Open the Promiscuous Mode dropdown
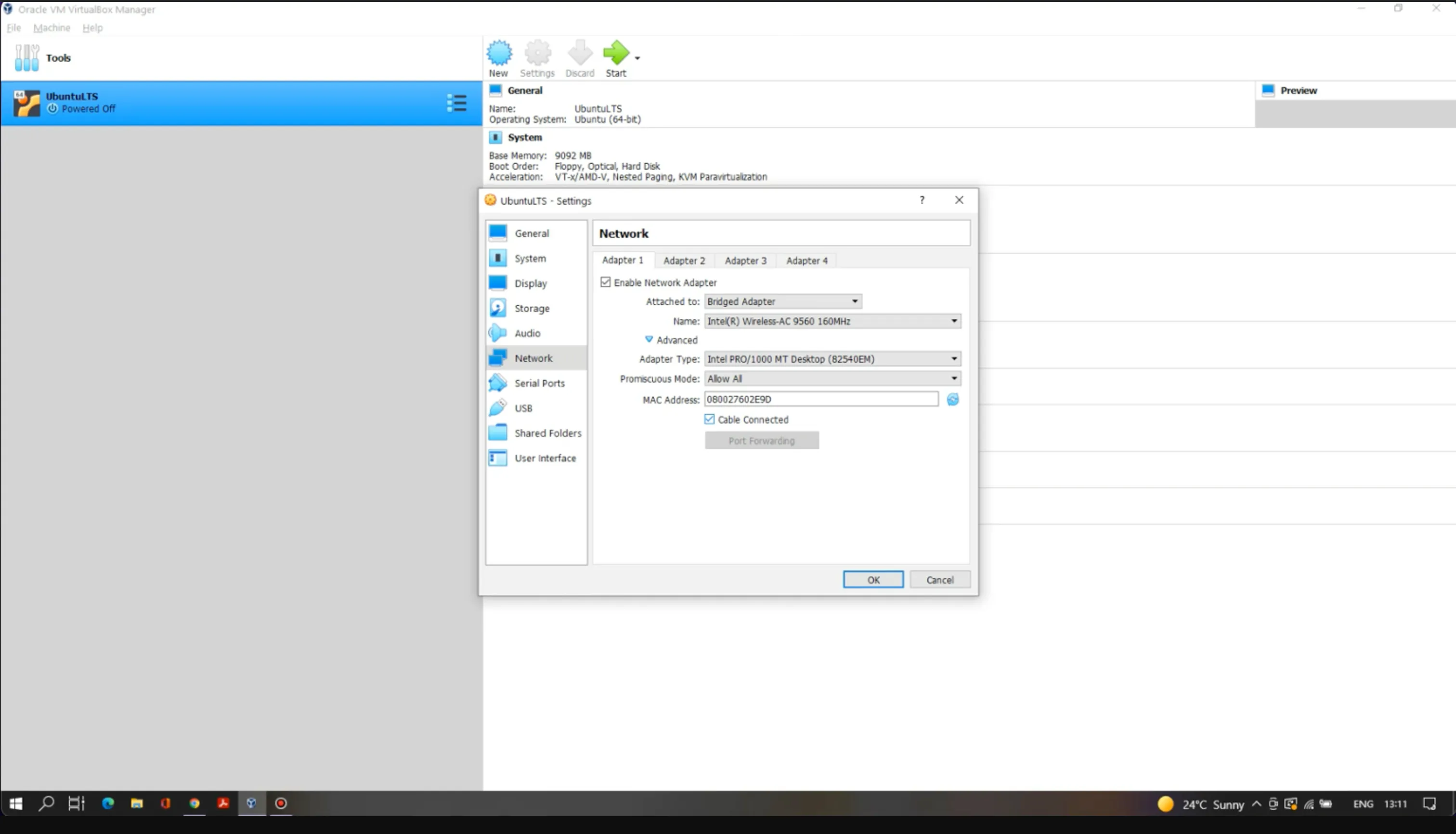 [832, 378]
